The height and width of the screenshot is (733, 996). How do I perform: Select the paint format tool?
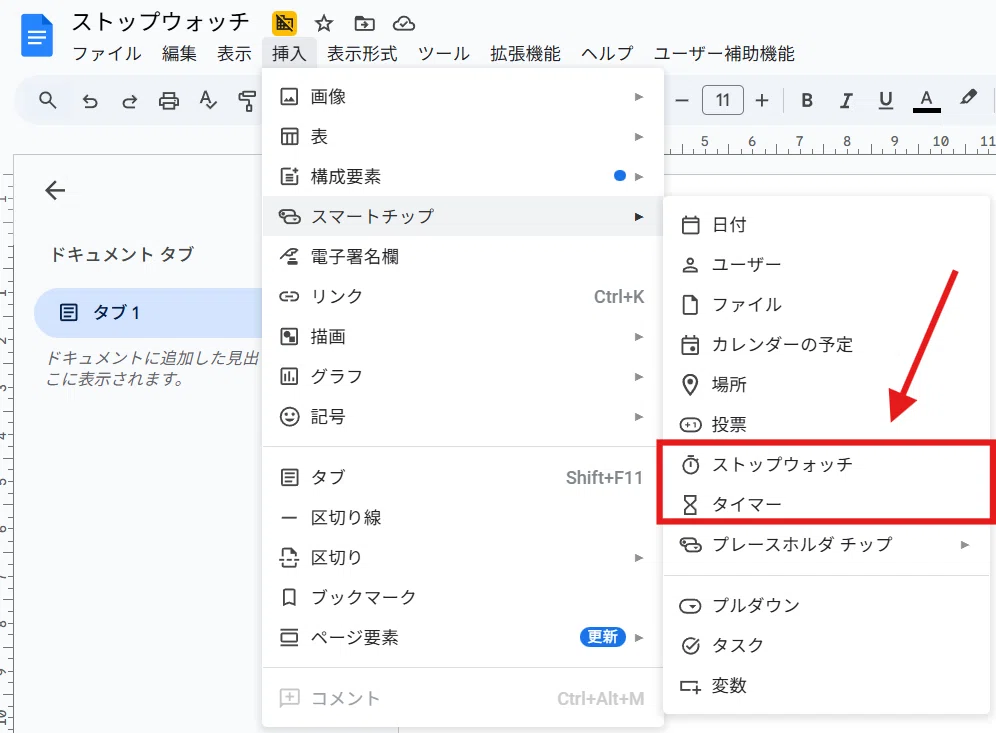coord(246,101)
